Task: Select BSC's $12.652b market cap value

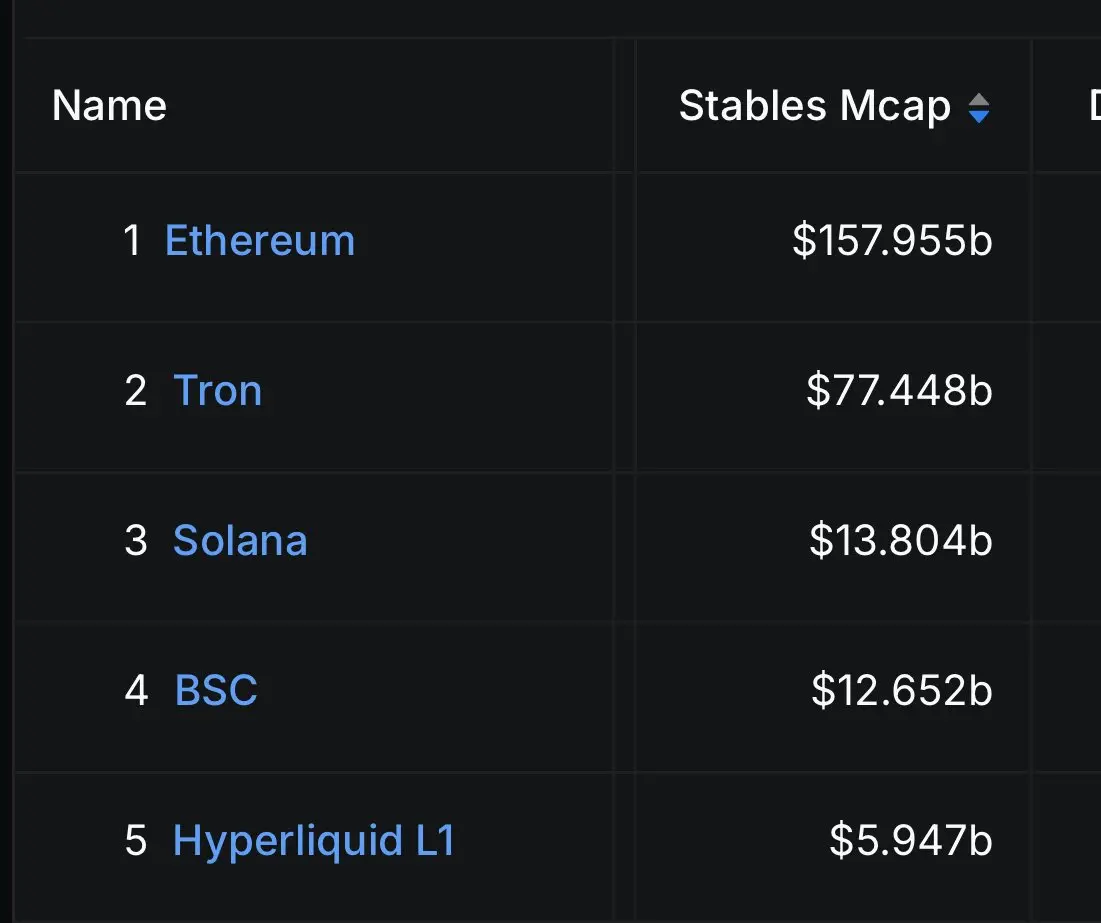Action: (x=902, y=690)
